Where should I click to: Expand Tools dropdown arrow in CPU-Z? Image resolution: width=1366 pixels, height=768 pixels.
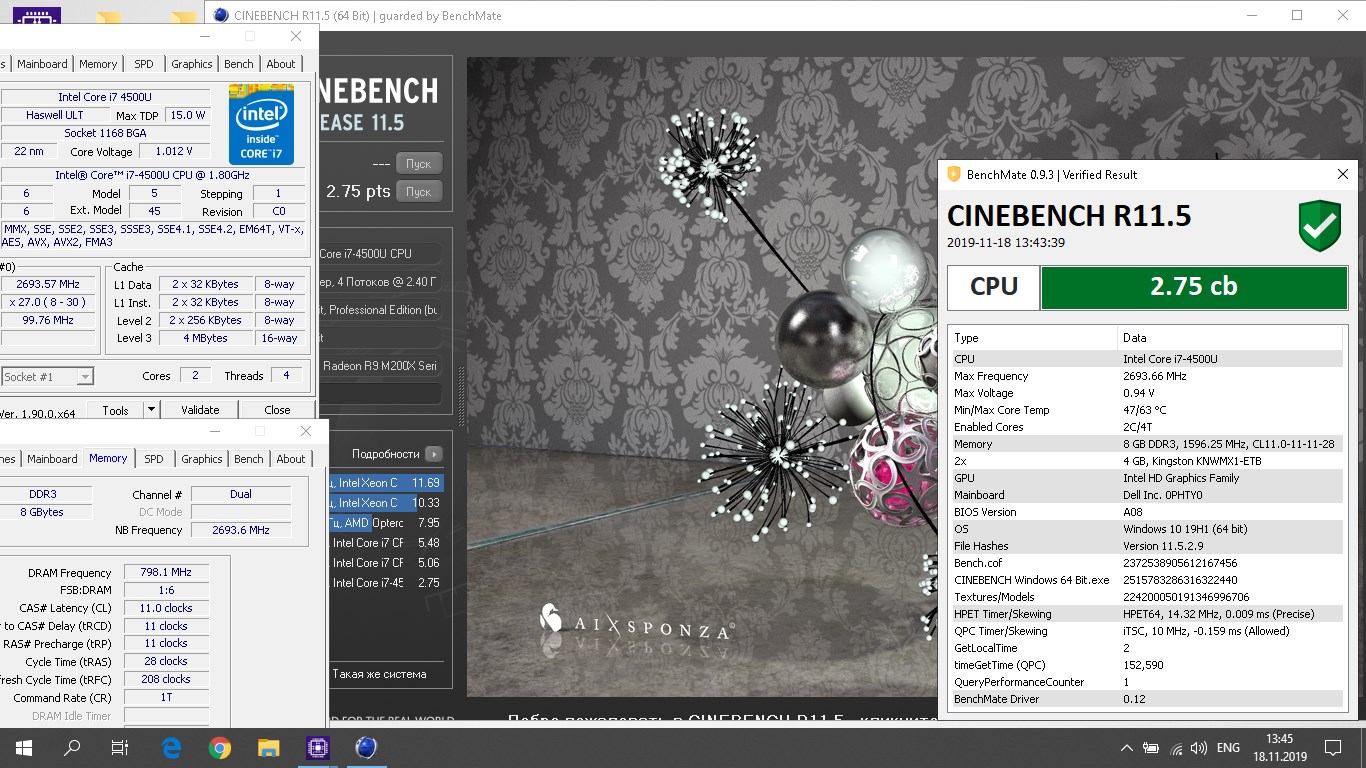point(151,410)
